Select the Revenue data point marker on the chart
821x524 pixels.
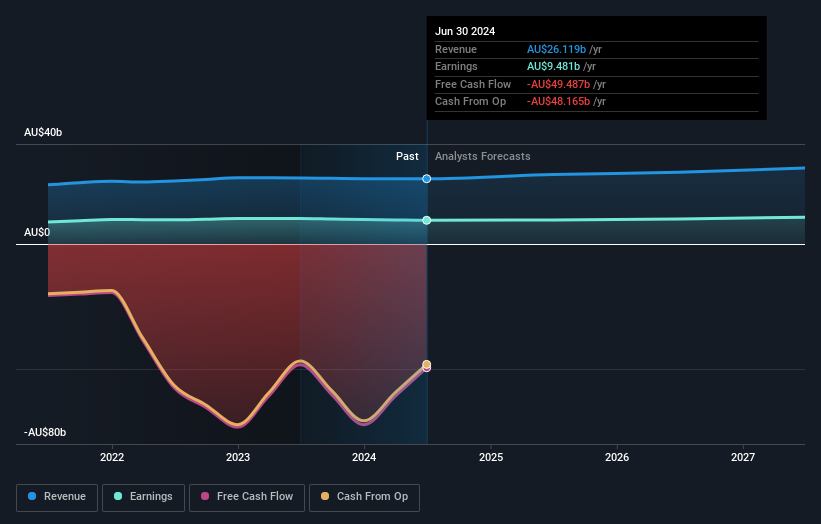pyautogui.click(x=427, y=179)
